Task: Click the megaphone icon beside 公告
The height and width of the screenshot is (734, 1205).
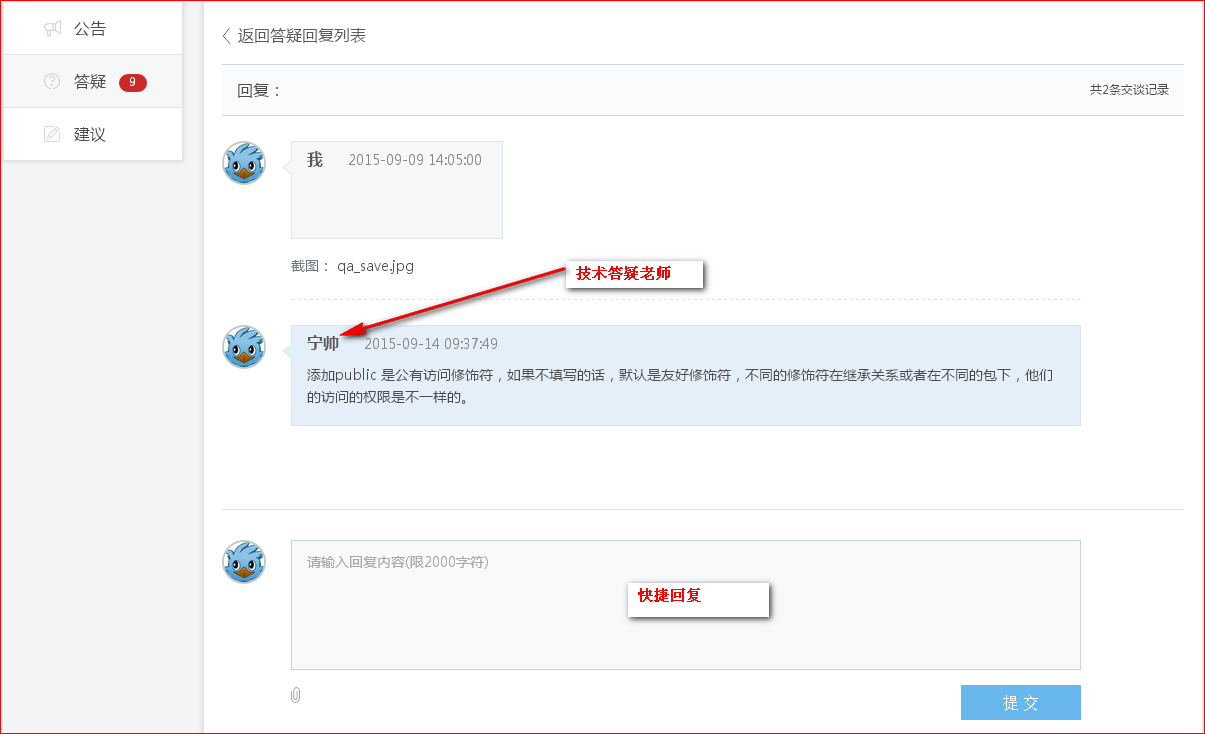Action: tap(53, 29)
